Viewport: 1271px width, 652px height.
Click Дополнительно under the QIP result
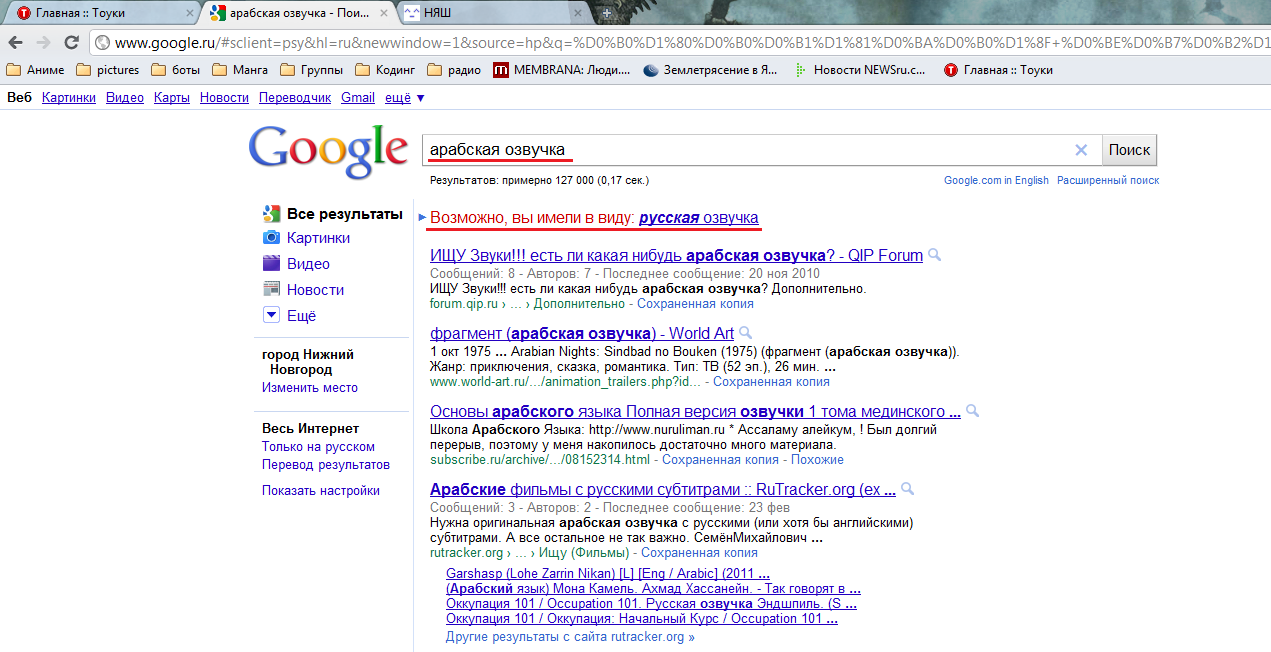point(579,303)
